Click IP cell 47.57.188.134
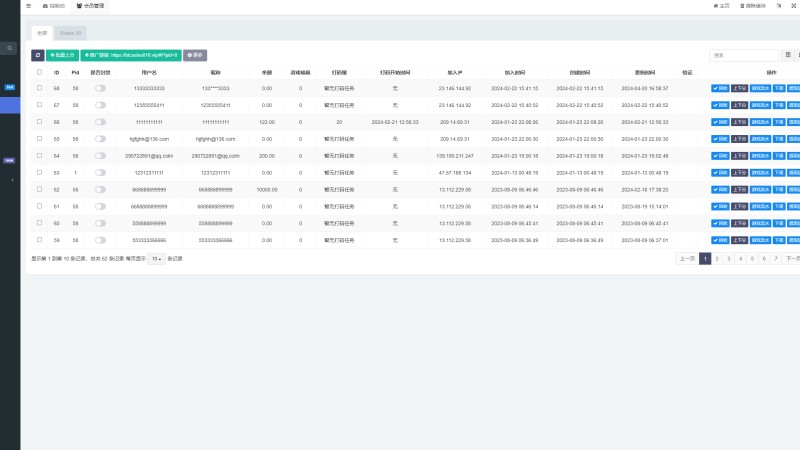 [x=455, y=172]
